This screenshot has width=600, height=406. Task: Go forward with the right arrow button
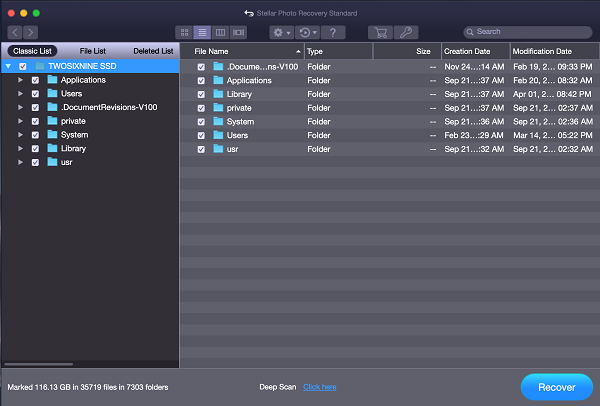click(30, 32)
